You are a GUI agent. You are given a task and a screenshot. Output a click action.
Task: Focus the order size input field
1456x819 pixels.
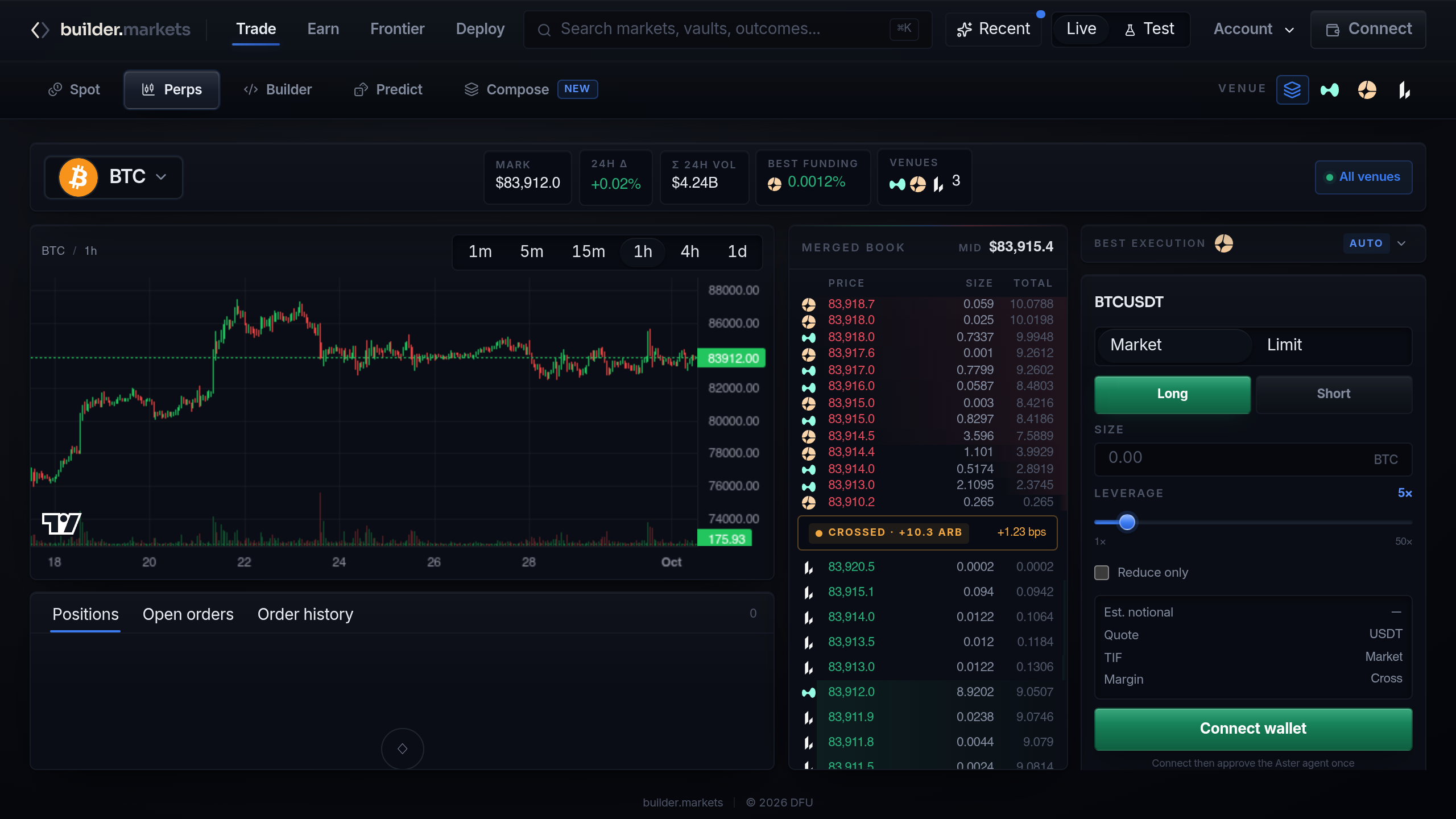(1253, 459)
